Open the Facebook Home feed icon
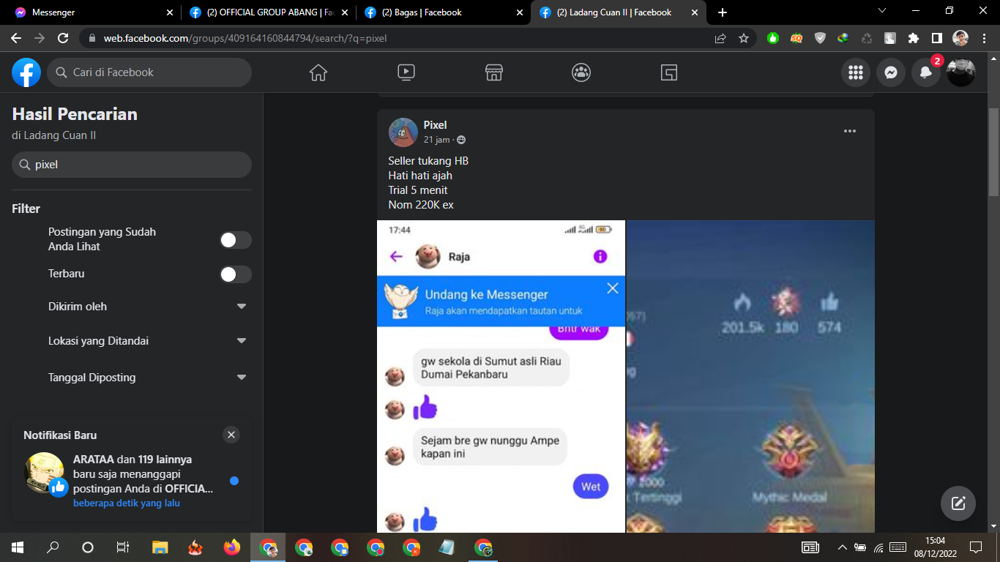Screen dimensions: 1000x562 pos(318,72)
